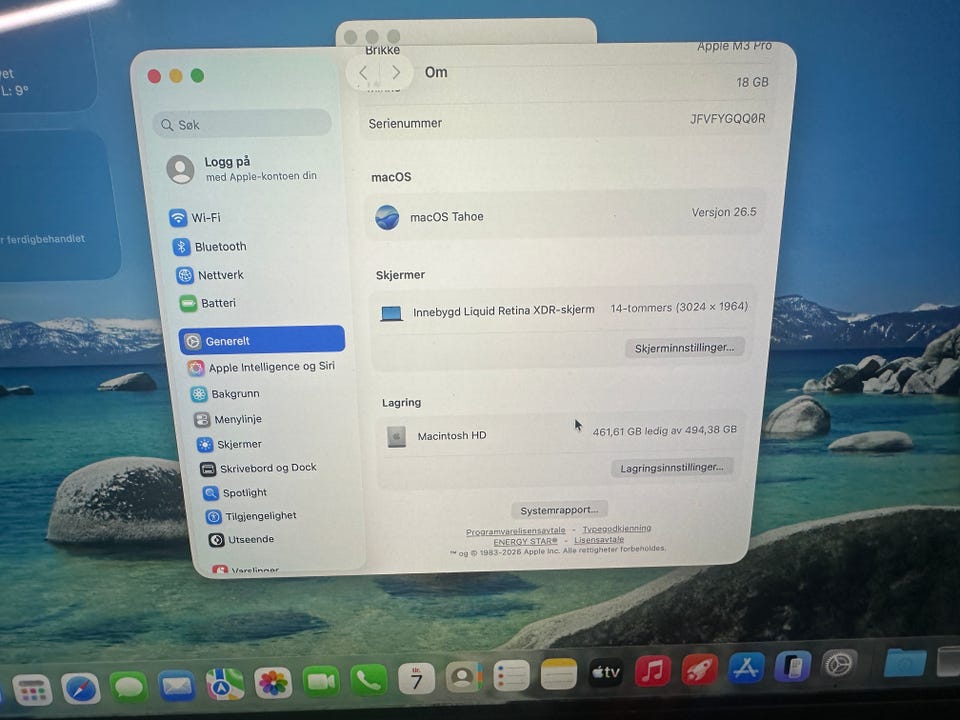
Task: Open Calendar from the Dock
Action: tap(416, 678)
